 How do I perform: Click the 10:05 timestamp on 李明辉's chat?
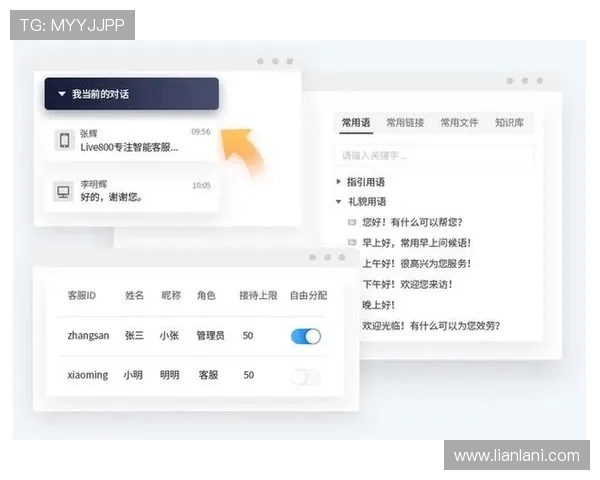point(201,185)
